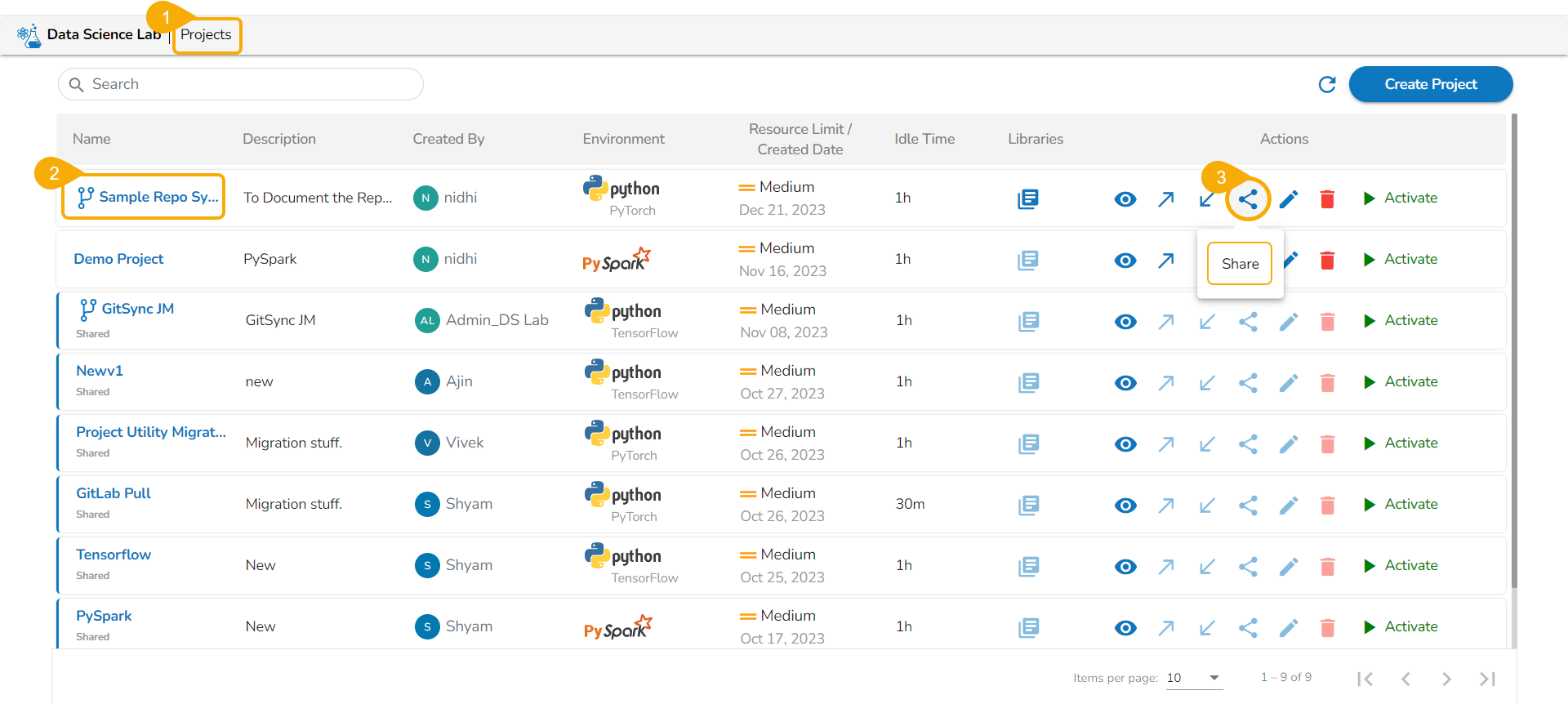Edit the Sample Repo project with pencil icon
1568x704 pixels.
[1289, 198]
